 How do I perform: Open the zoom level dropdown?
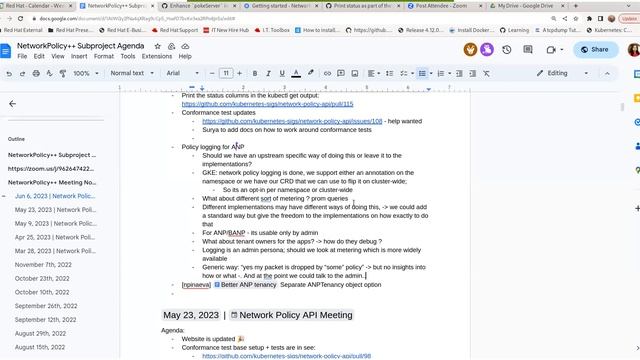[86, 73]
